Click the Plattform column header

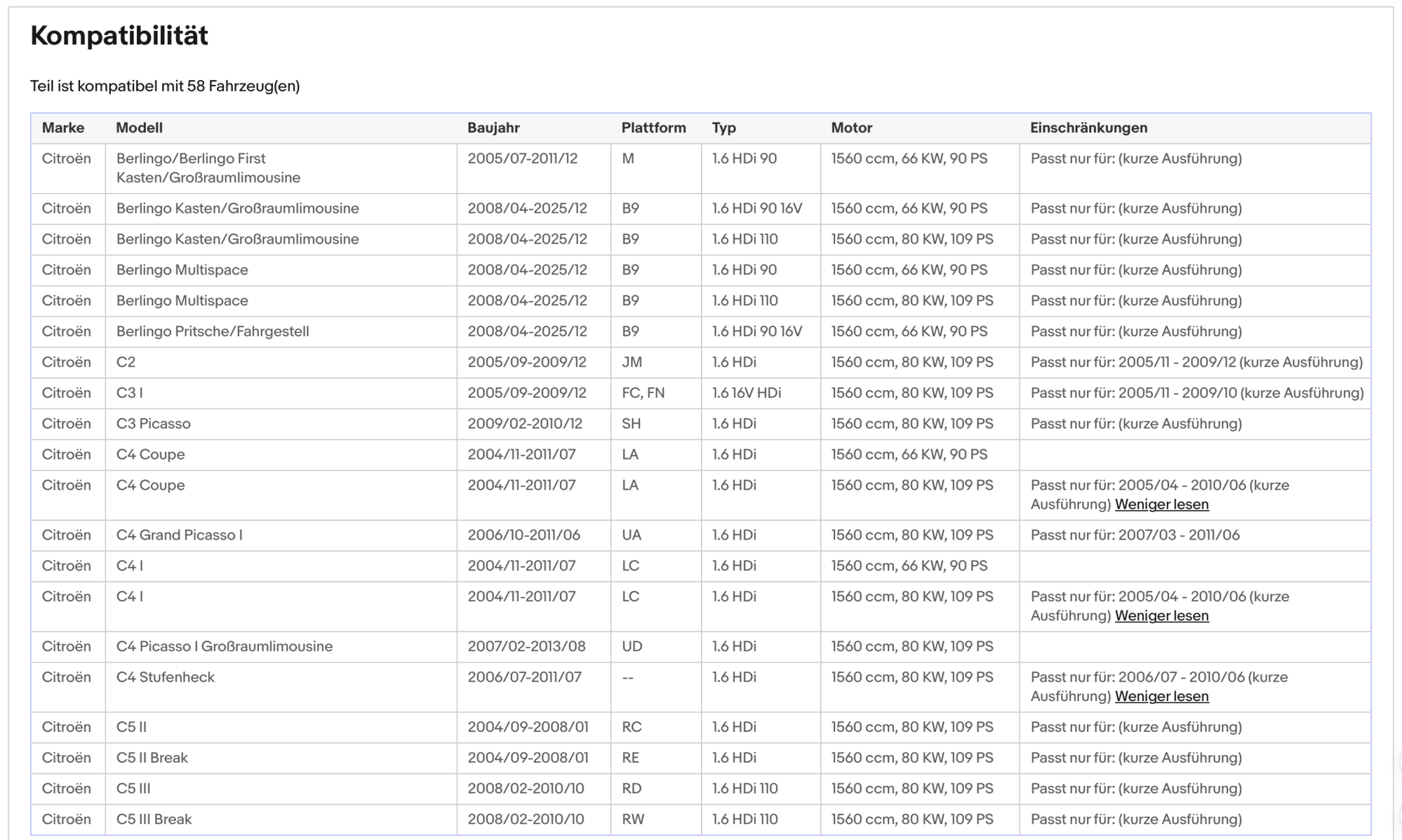(653, 128)
